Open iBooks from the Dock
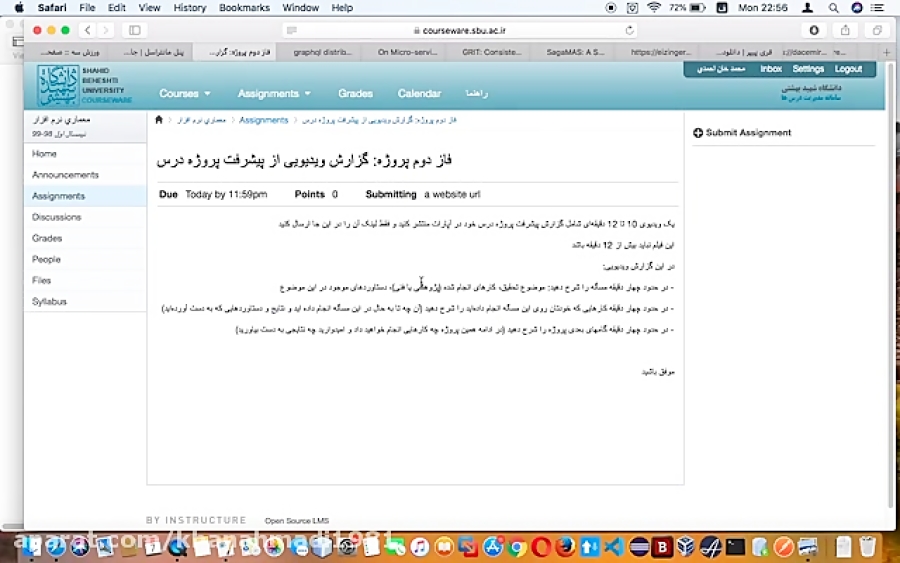The width and height of the screenshot is (900, 563). pos(444,546)
